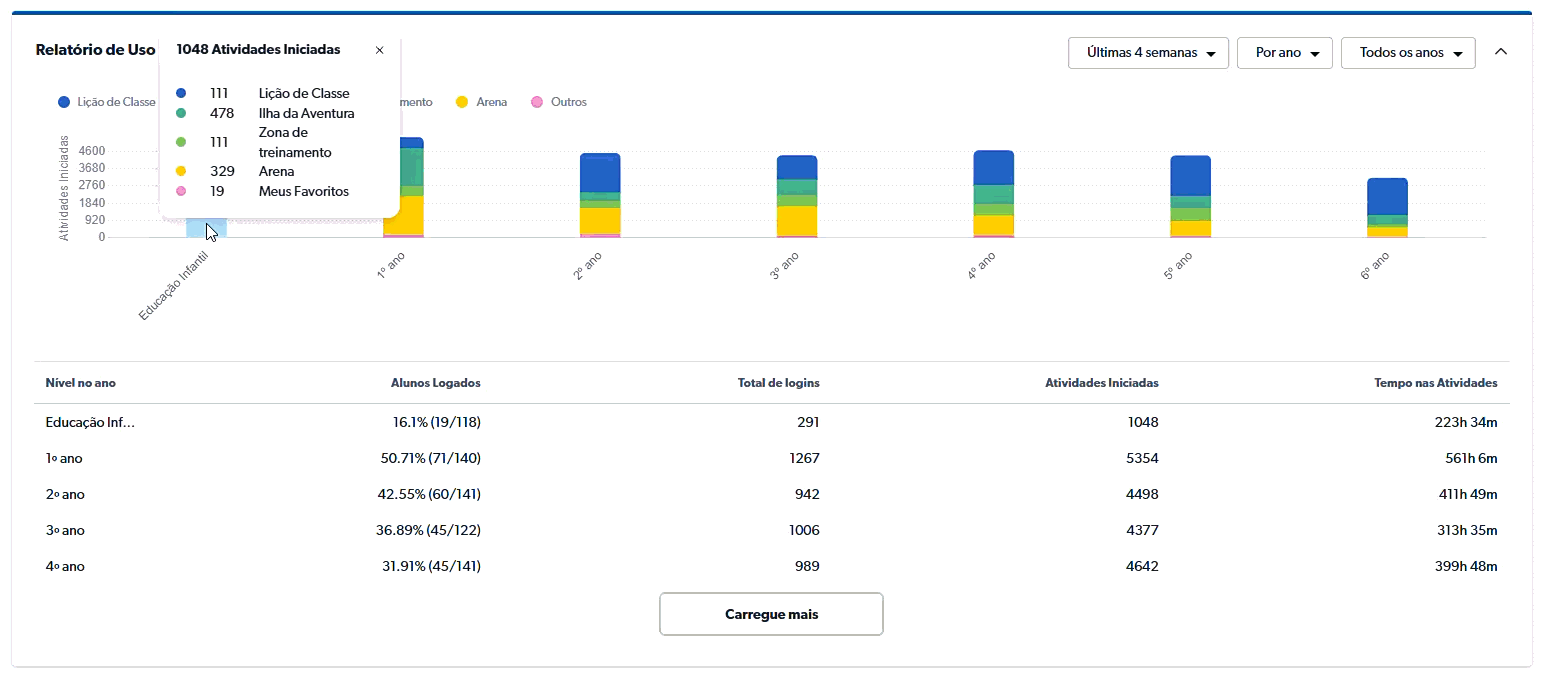The image size is (1544, 676).
Task: Click the Lição de Classe blue legend dot
Action: pos(64,102)
